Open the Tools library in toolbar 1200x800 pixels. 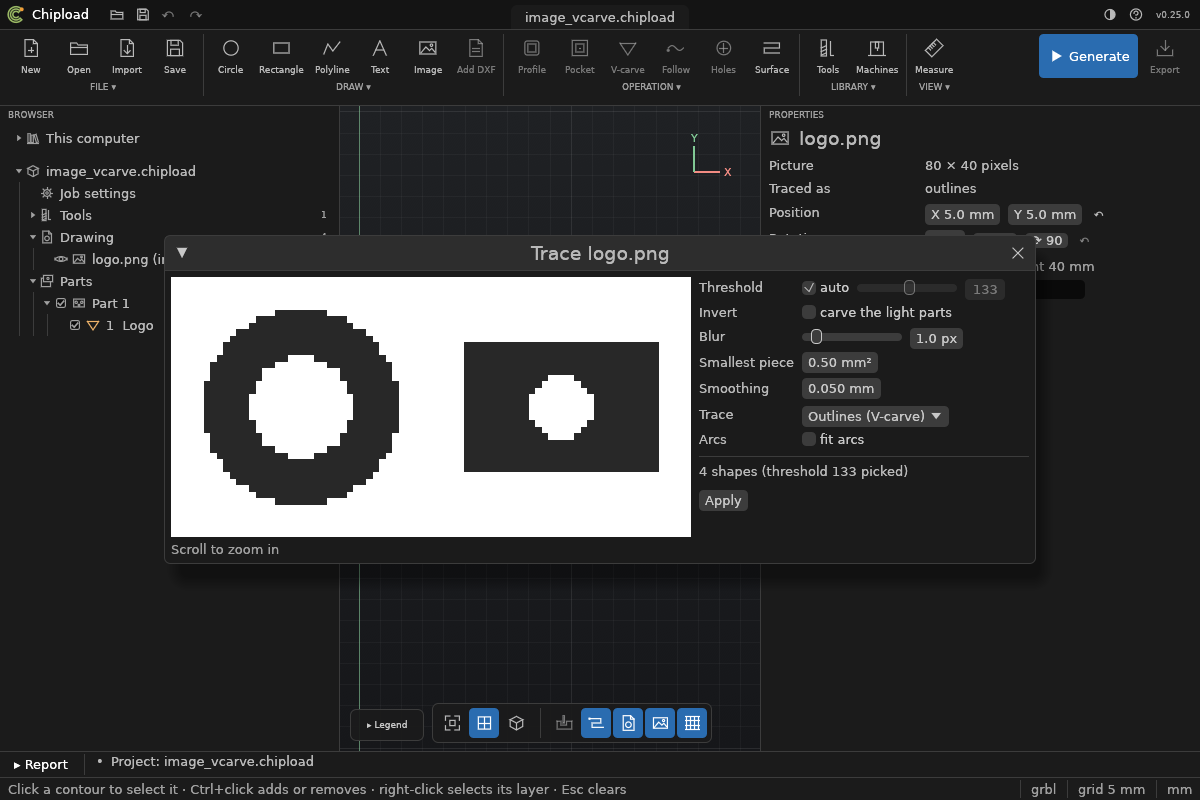tap(828, 56)
